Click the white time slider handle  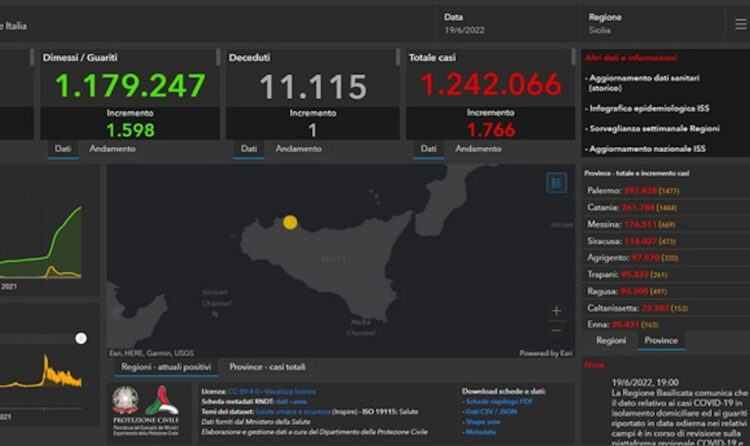tap(81, 338)
